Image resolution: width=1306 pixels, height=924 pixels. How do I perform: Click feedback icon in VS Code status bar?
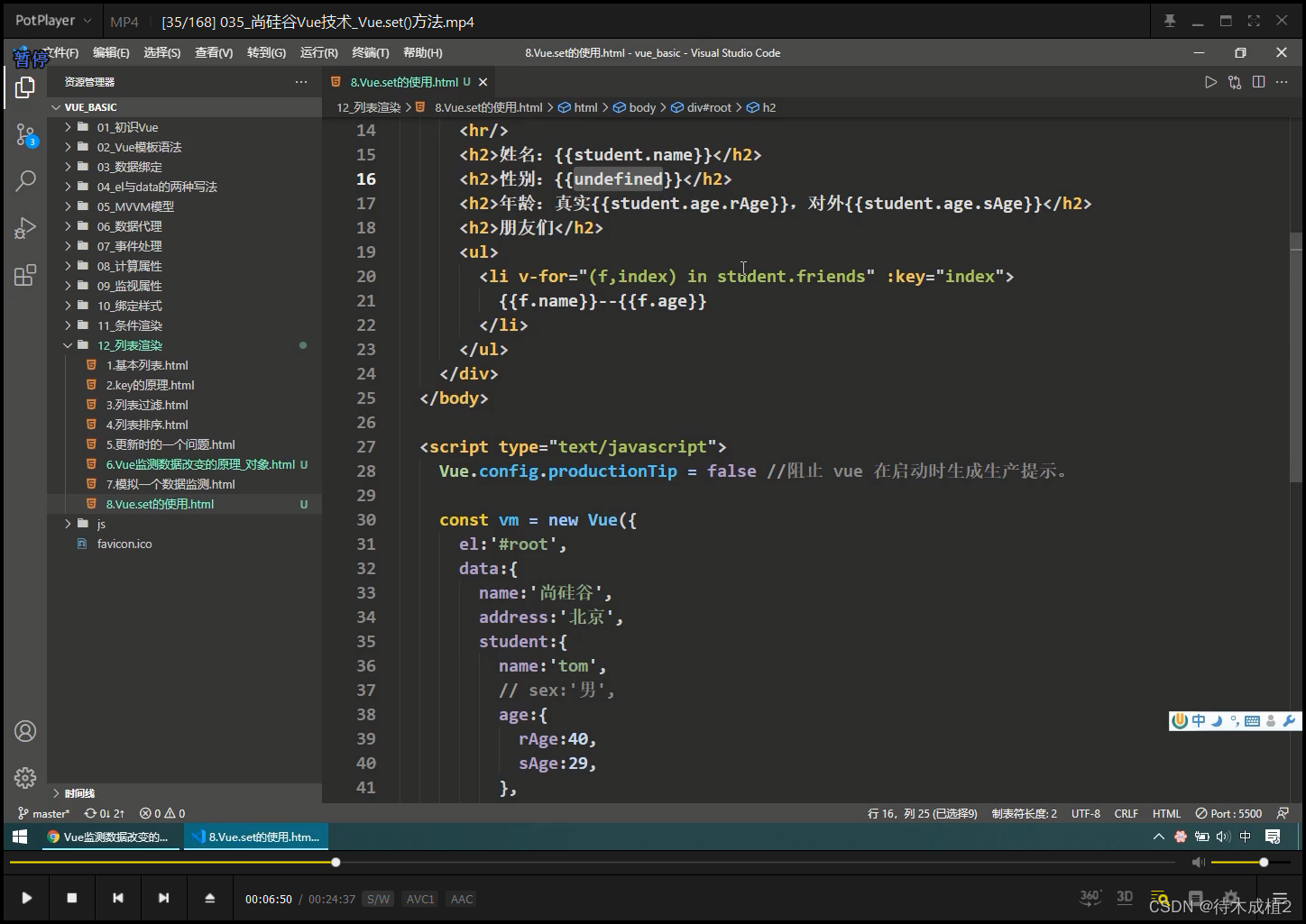[x=1283, y=813]
